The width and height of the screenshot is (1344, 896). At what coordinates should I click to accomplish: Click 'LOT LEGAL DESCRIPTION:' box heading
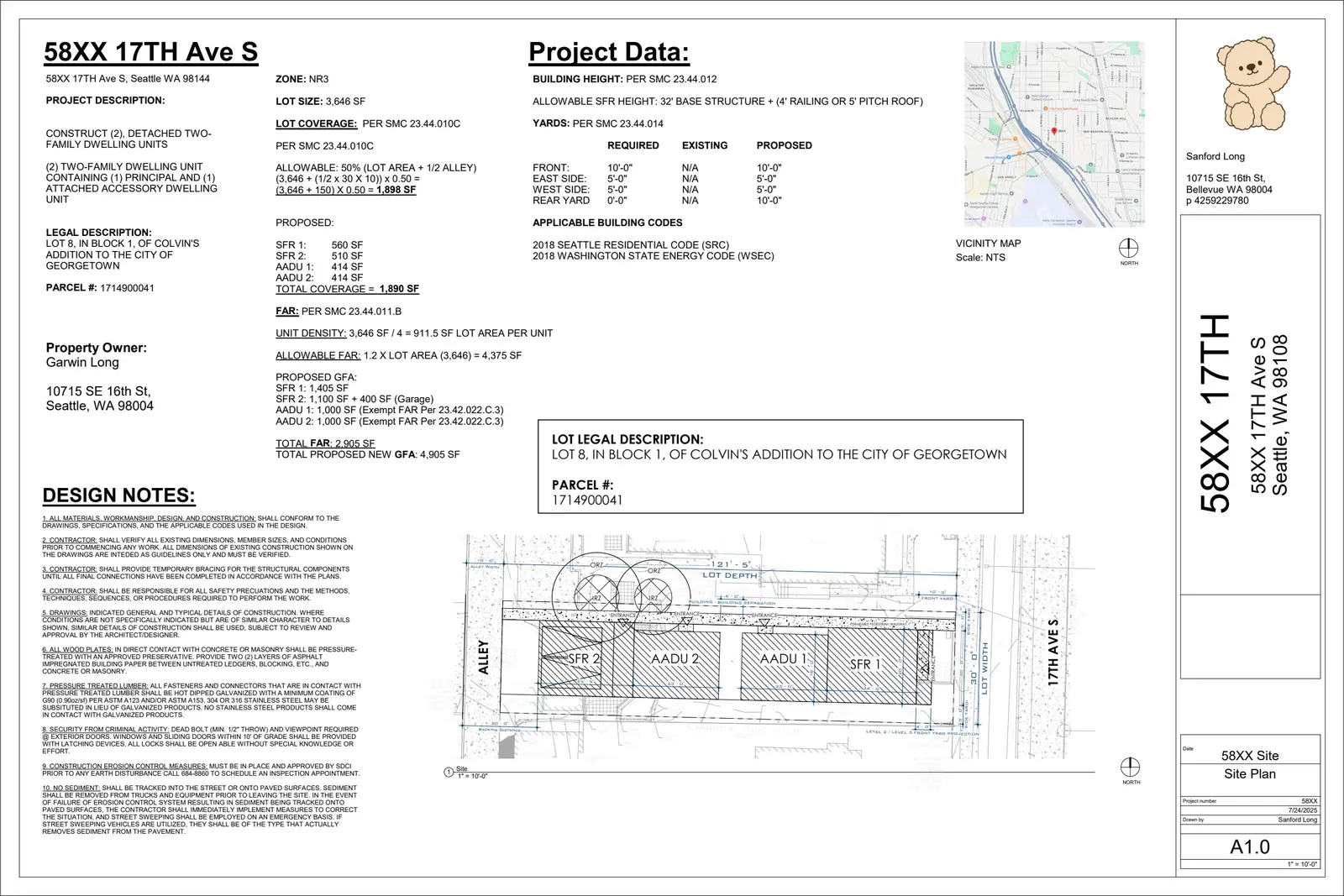627,439
